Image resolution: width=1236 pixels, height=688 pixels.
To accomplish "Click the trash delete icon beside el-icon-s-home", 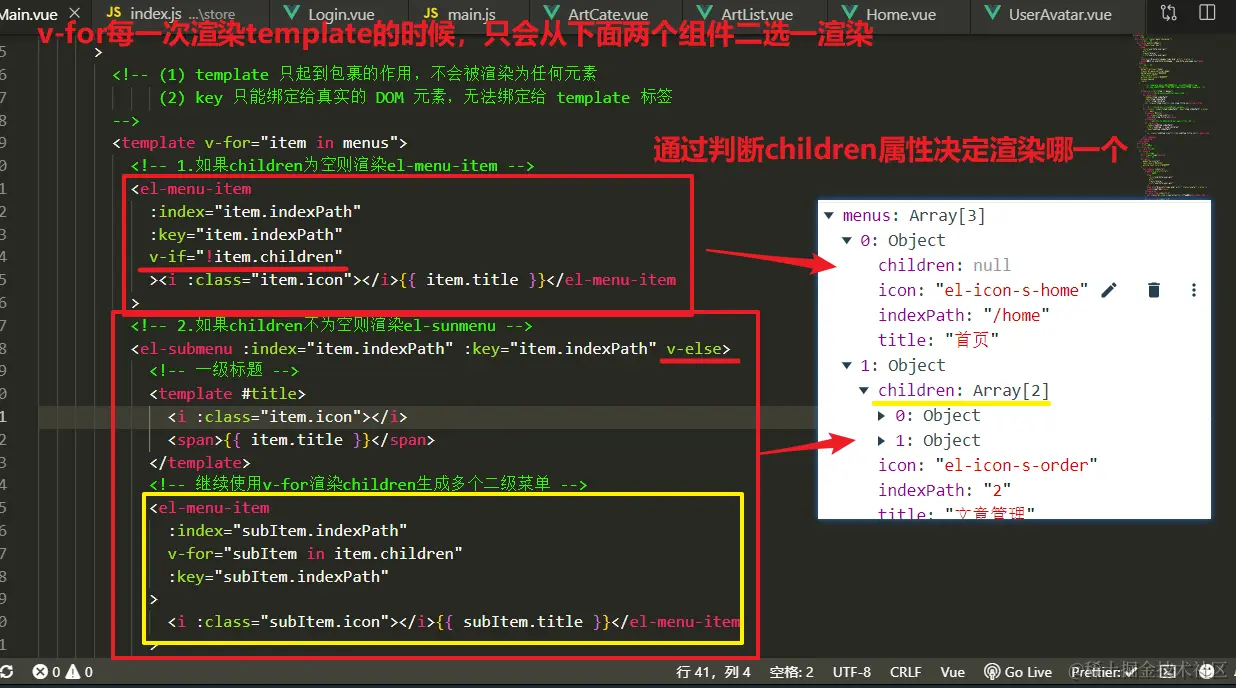I will click(x=1153, y=290).
